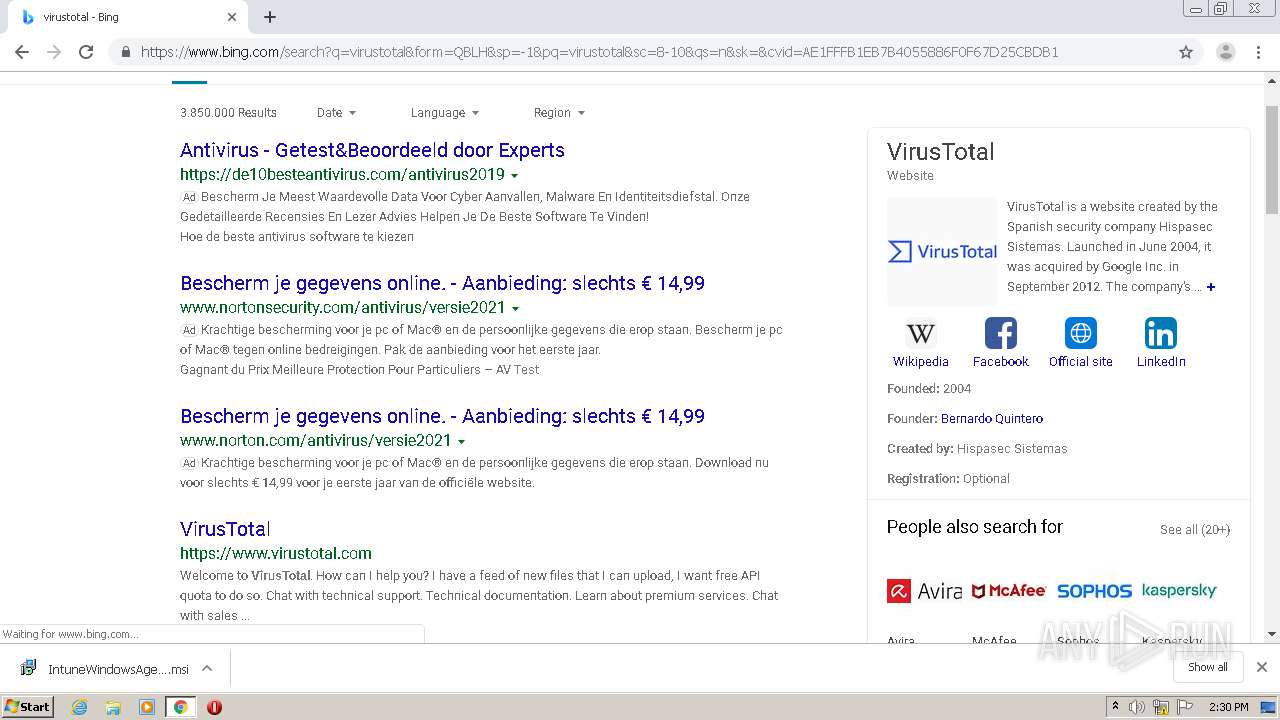Click 'Hoe de beste antivirus software te kiezen'
The height and width of the screenshot is (720, 1280).
(x=297, y=237)
